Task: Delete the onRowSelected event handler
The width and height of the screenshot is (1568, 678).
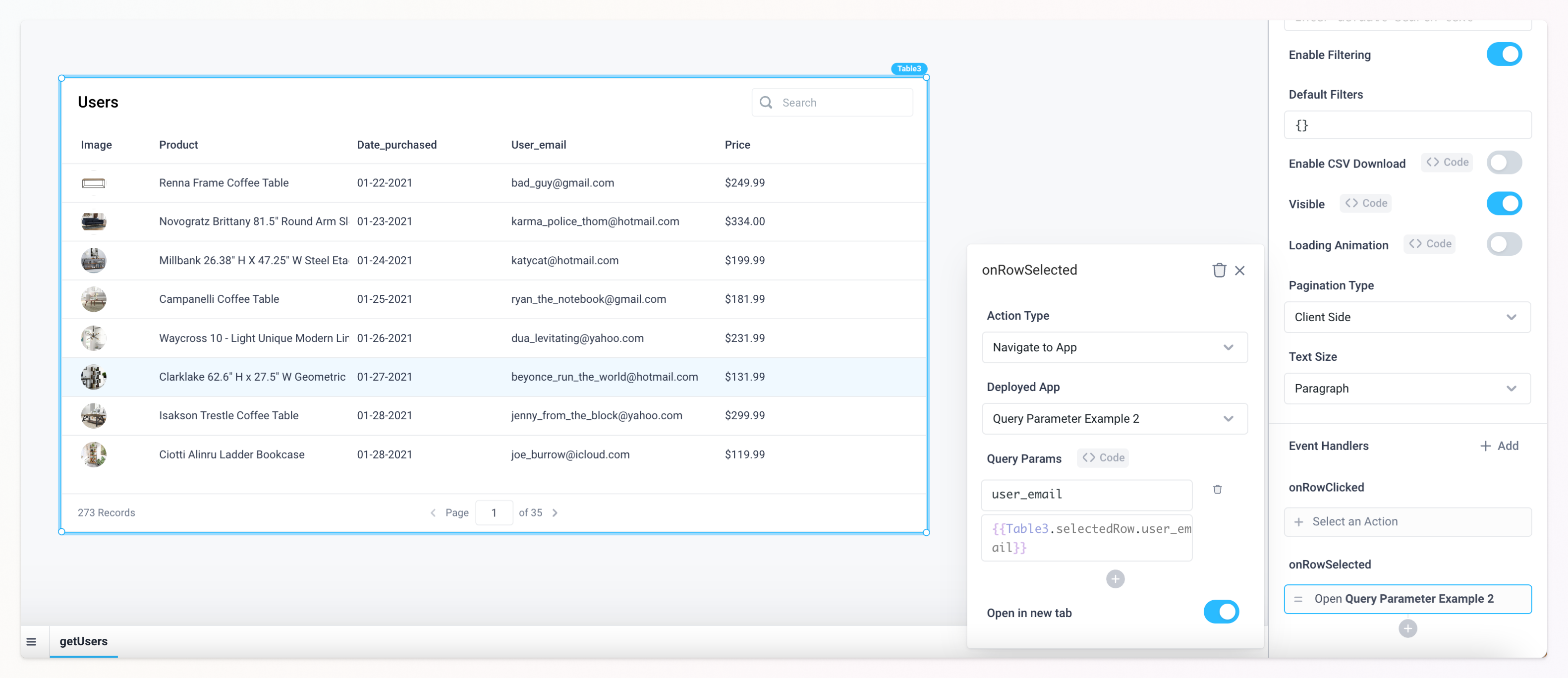Action: pyautogui.click(x=1219, y=270)
